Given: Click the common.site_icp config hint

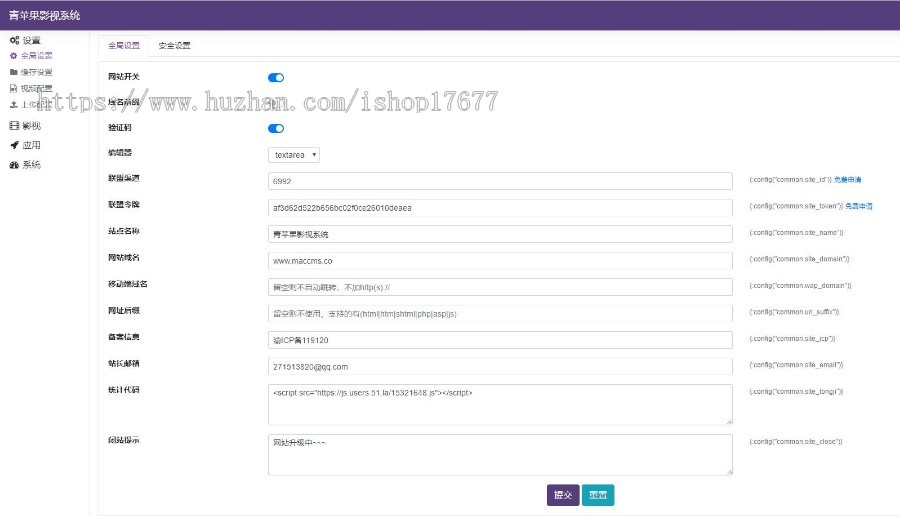Looking at the screenshot, I should (792, 339).
